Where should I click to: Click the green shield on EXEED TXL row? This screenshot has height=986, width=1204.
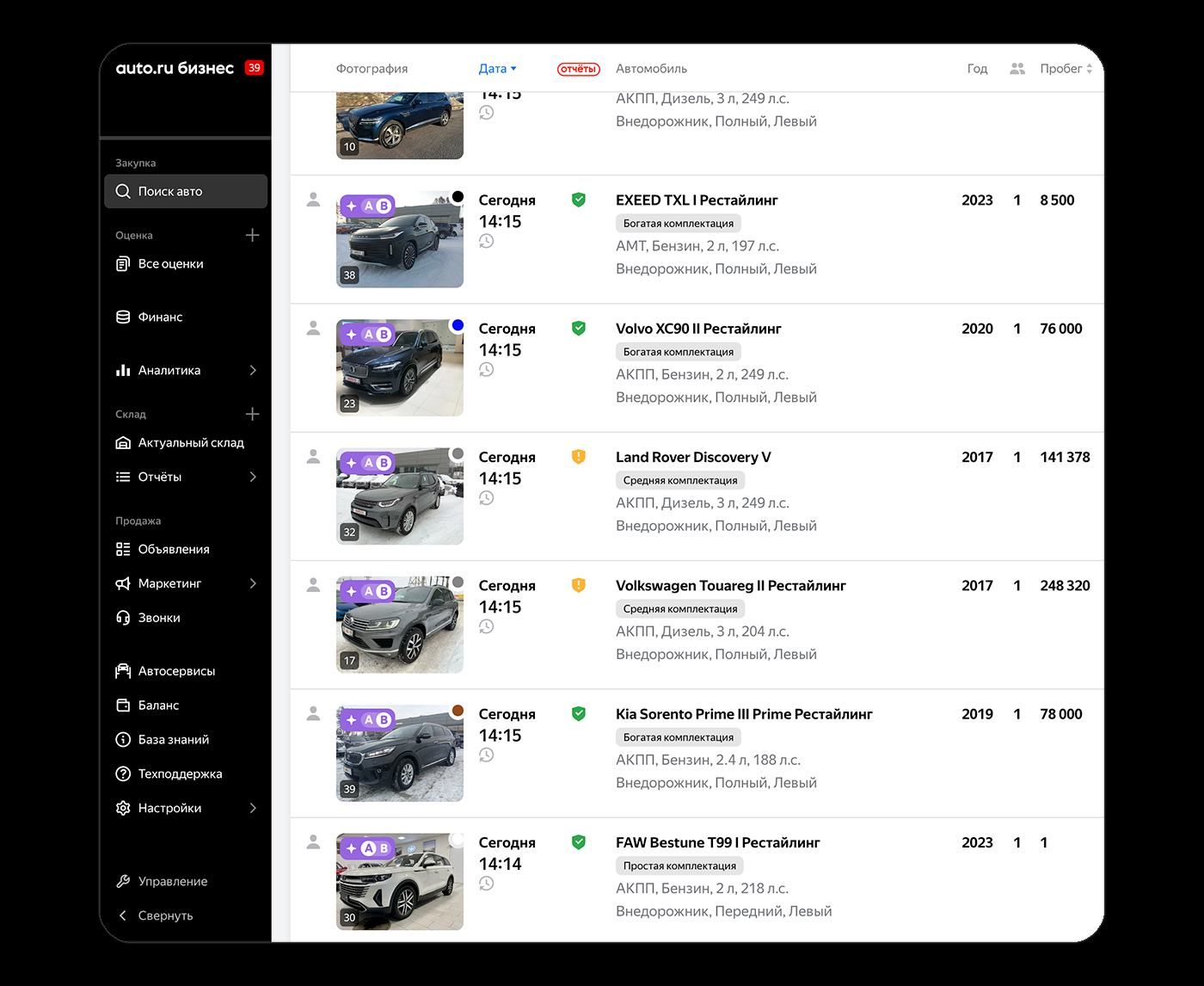coord(579,200)
